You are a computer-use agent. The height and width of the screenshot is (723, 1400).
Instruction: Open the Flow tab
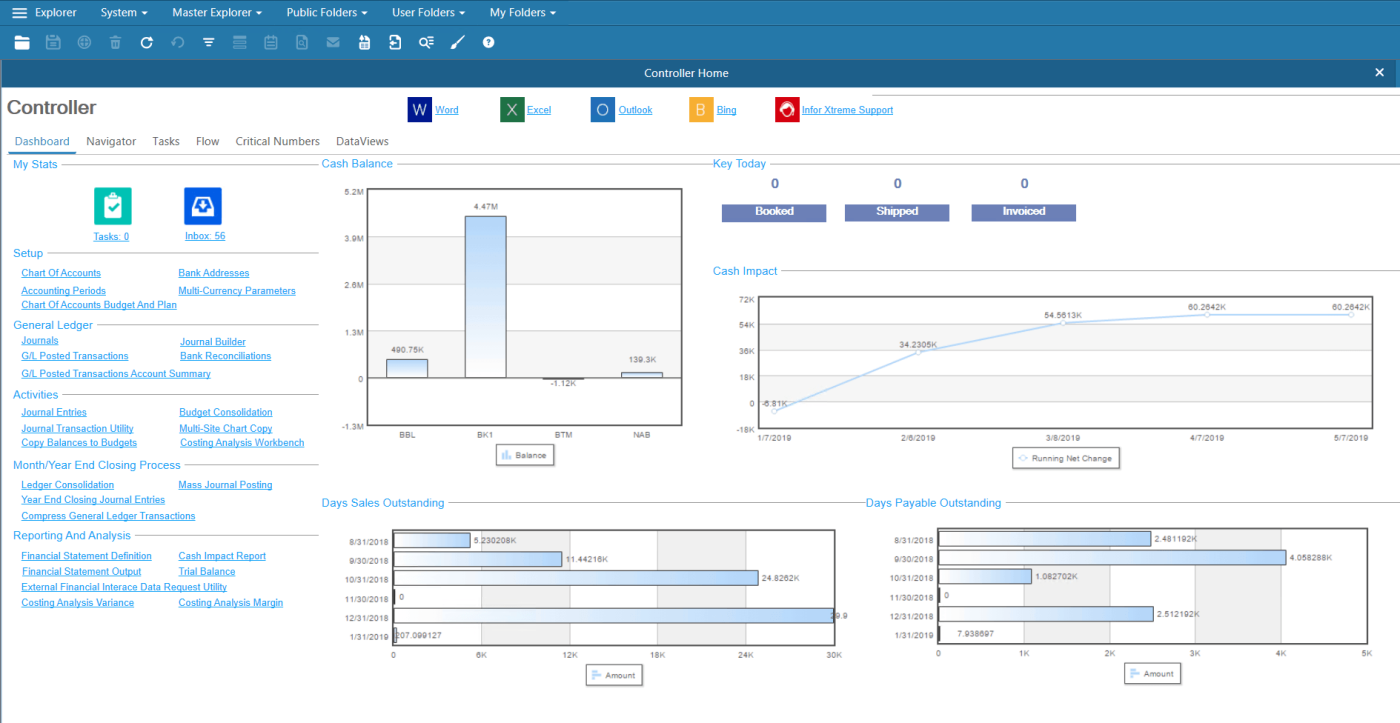[x=208, y=141]
